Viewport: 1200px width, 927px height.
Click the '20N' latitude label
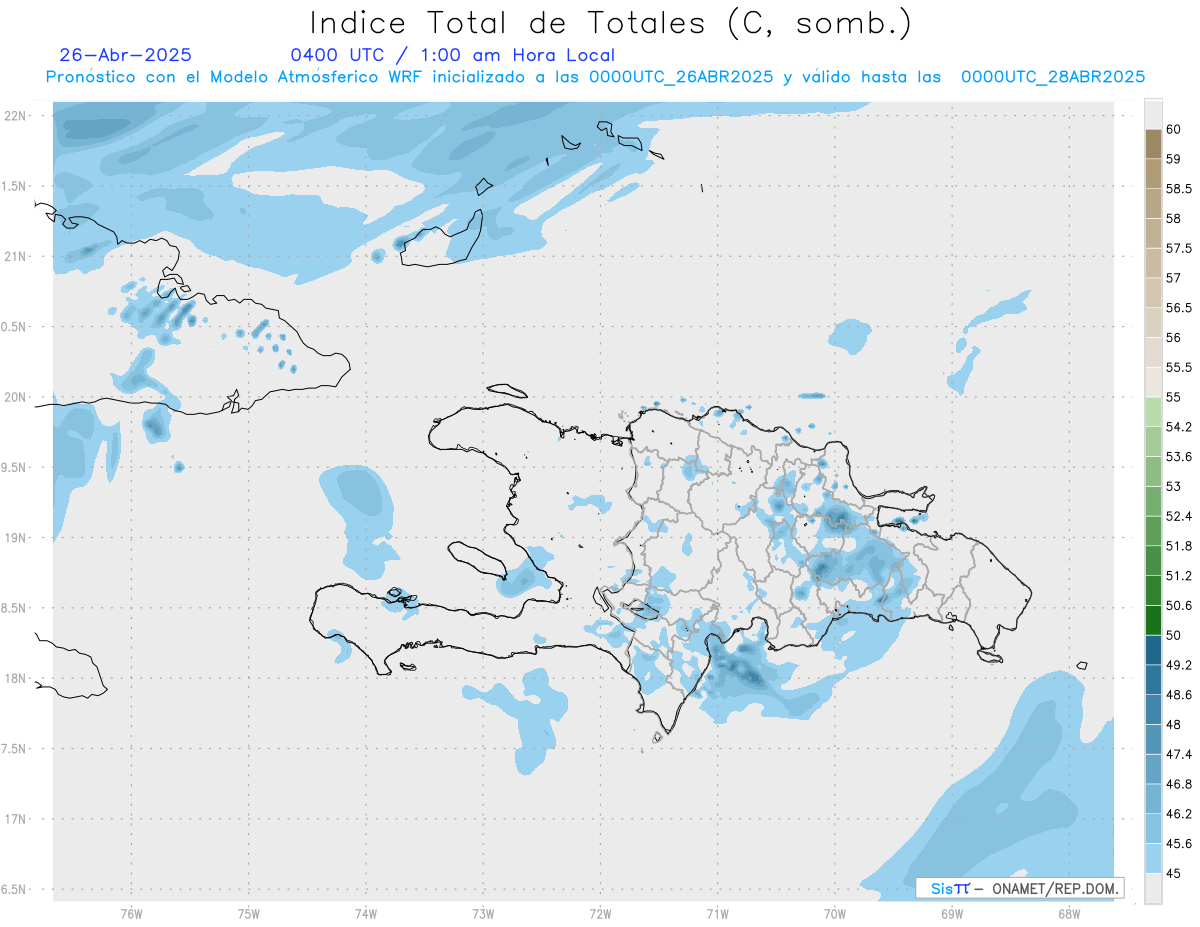pos(15,397)
